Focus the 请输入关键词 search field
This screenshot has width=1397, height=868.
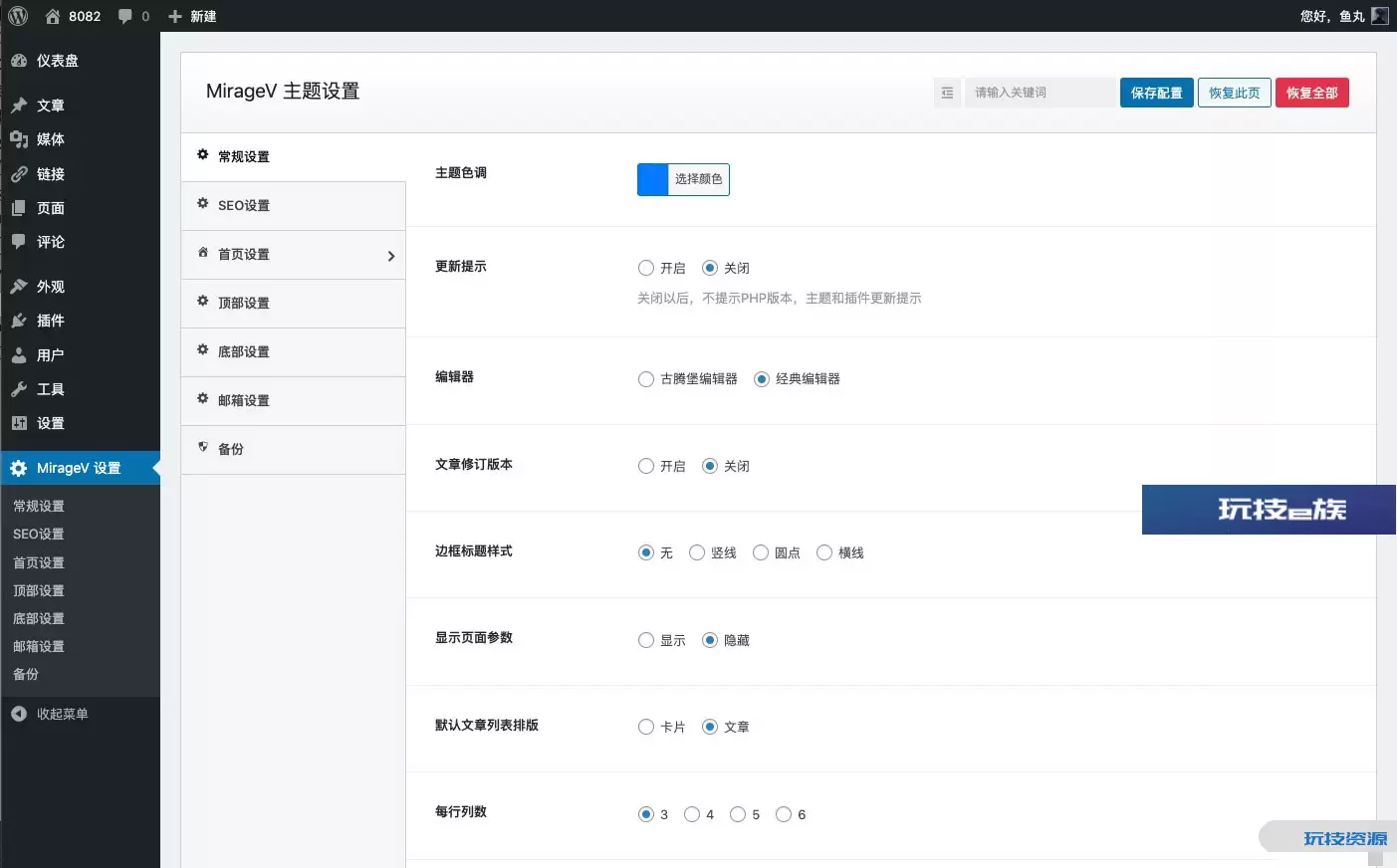click(1040, 93)
